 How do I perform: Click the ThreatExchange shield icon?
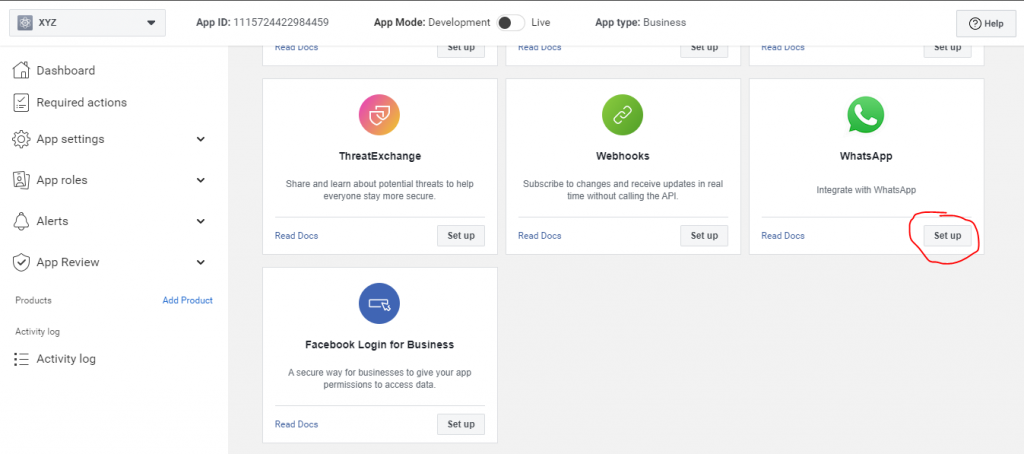(379, 115)
